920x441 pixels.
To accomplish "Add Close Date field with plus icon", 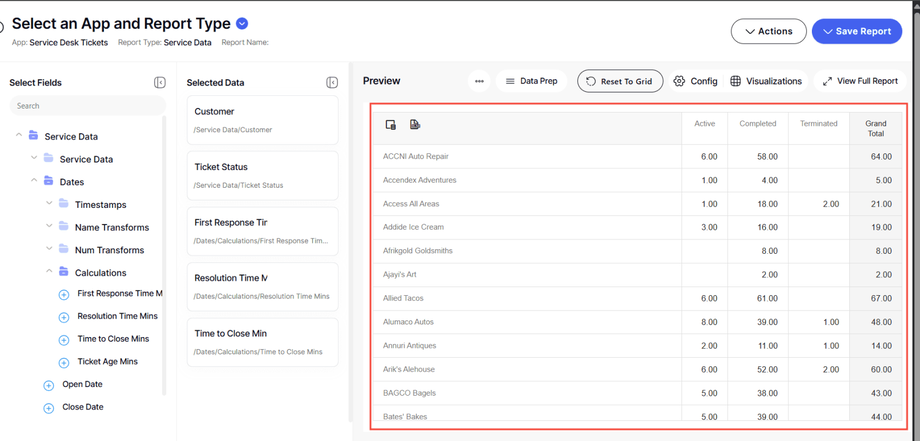I will [48, 408].
